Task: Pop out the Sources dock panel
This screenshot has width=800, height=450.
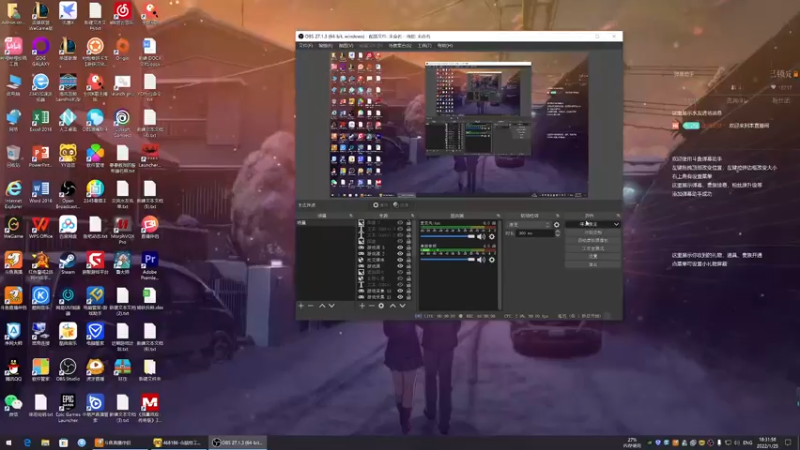Action: [412, 216]
